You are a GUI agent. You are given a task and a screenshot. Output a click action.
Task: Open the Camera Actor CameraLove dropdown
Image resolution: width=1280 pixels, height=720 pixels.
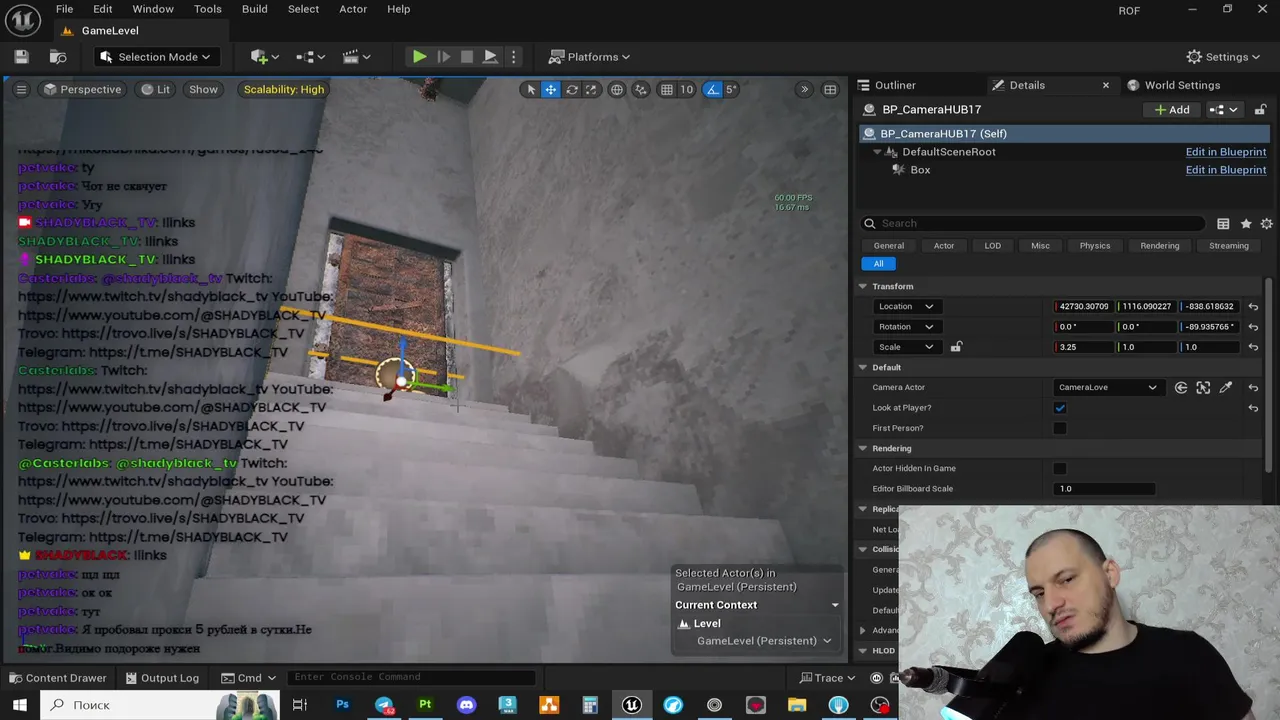(x=1108, y=388)
